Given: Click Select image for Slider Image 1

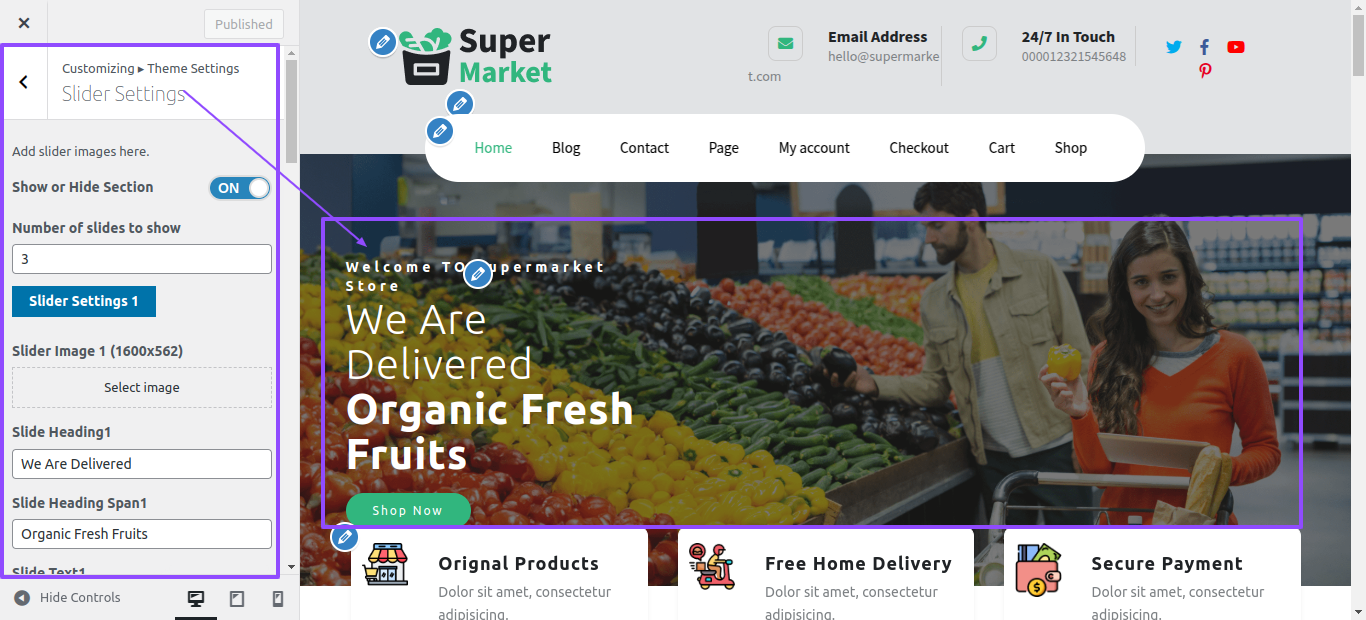Looking at the screenshot, I should pos(142,387).
